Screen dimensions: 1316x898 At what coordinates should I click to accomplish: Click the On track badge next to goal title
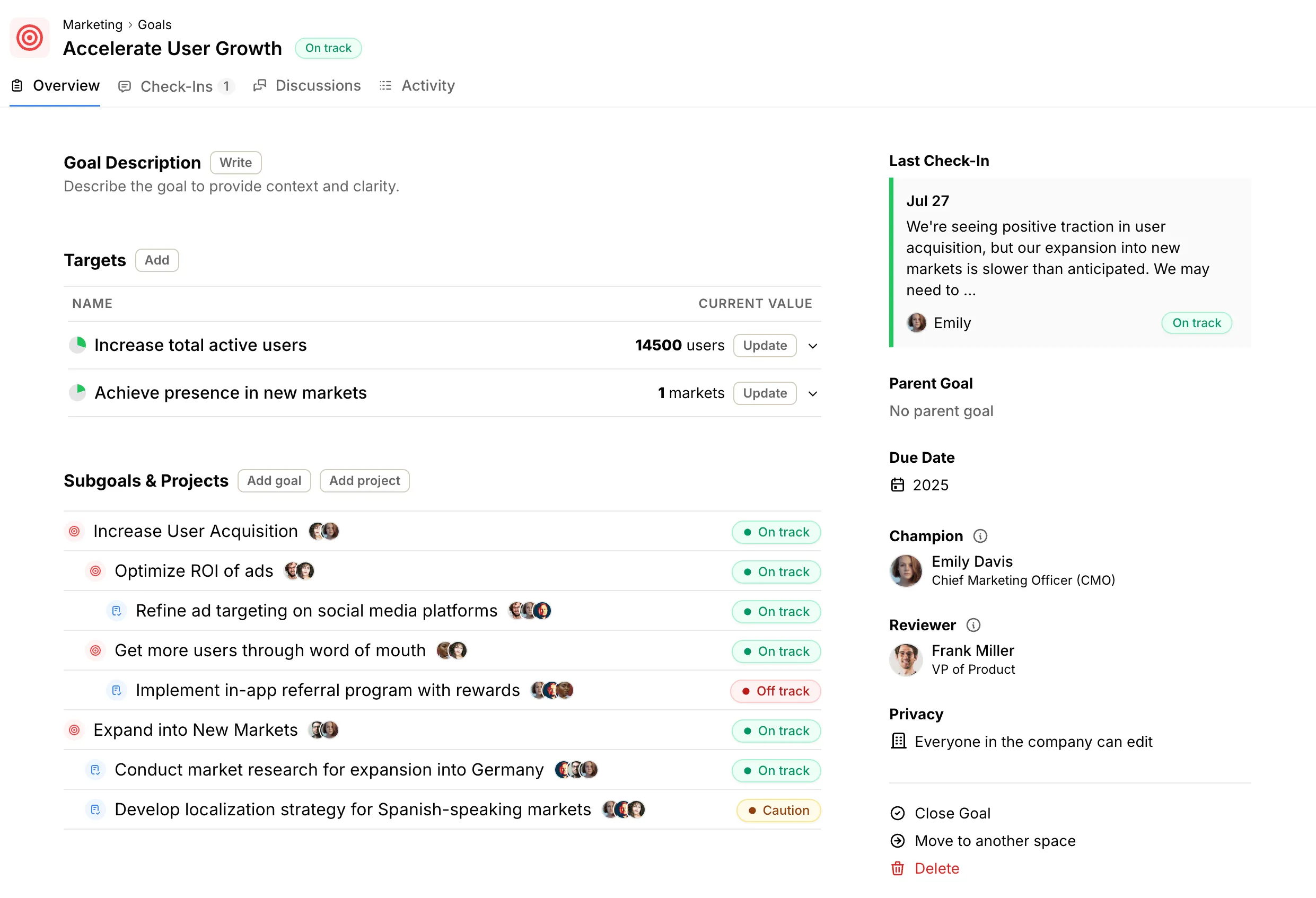click(328, 48)
